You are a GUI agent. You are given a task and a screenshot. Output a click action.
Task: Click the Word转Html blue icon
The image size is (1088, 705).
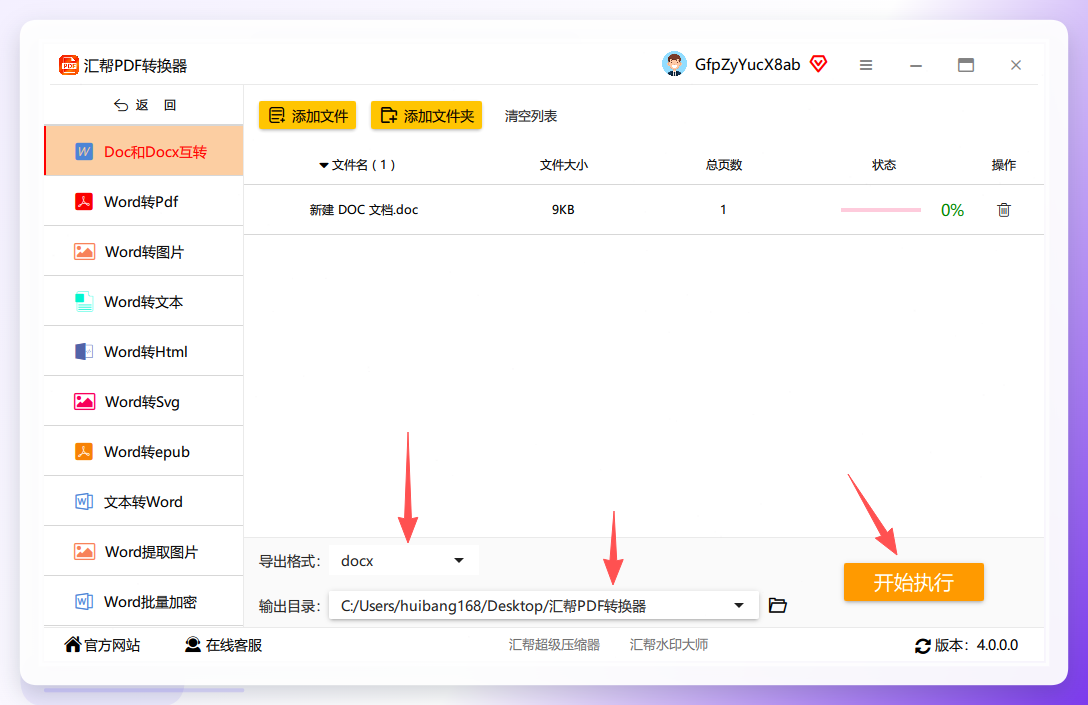point(84,352)
